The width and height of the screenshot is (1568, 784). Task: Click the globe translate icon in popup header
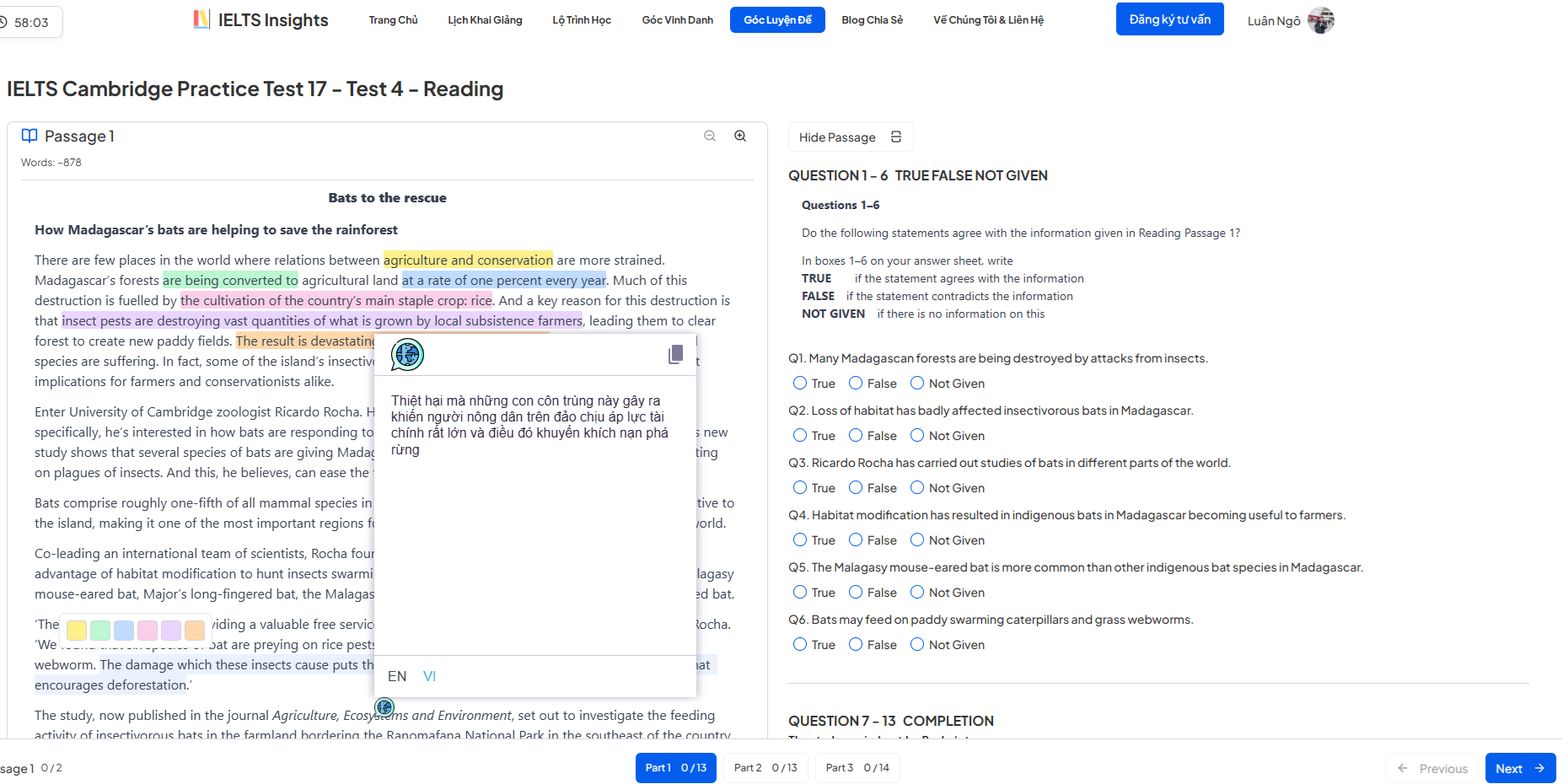[407, 355]
